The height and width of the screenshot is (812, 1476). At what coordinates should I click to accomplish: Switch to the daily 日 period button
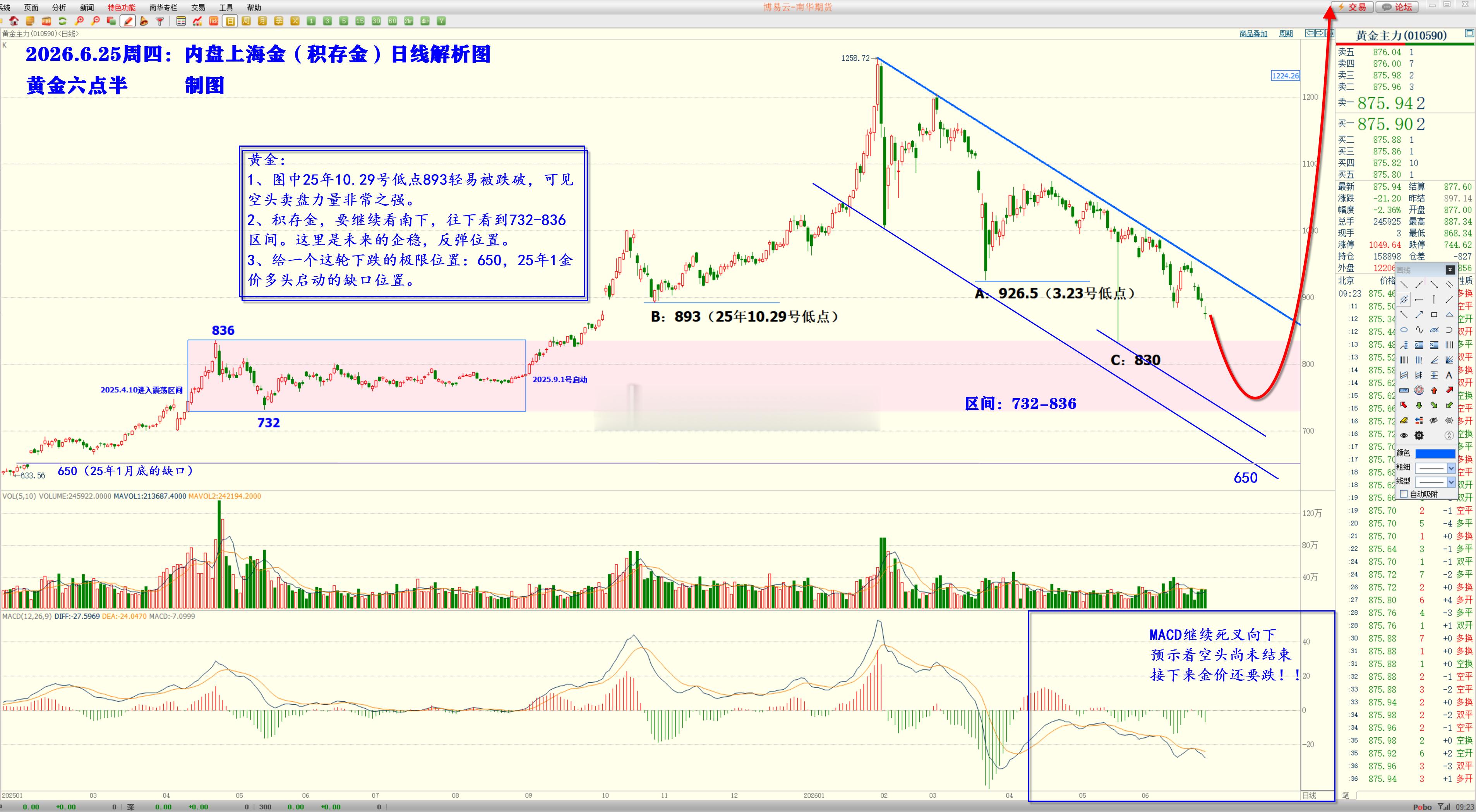[230, 21]
